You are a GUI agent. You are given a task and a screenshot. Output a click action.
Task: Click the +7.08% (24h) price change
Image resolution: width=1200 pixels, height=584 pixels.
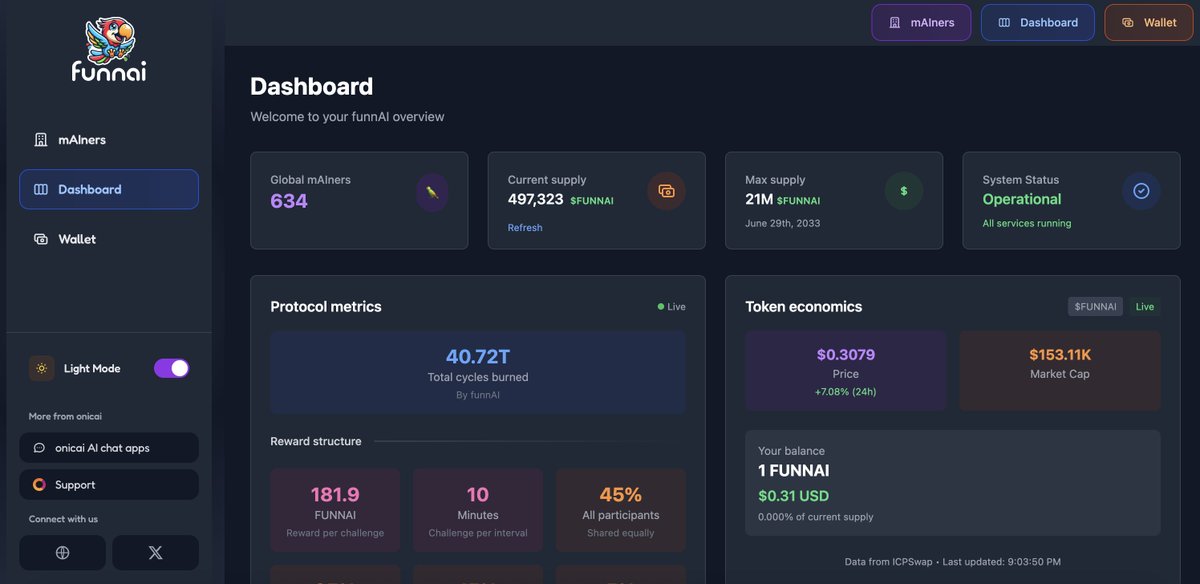click(x=846, y=392)
